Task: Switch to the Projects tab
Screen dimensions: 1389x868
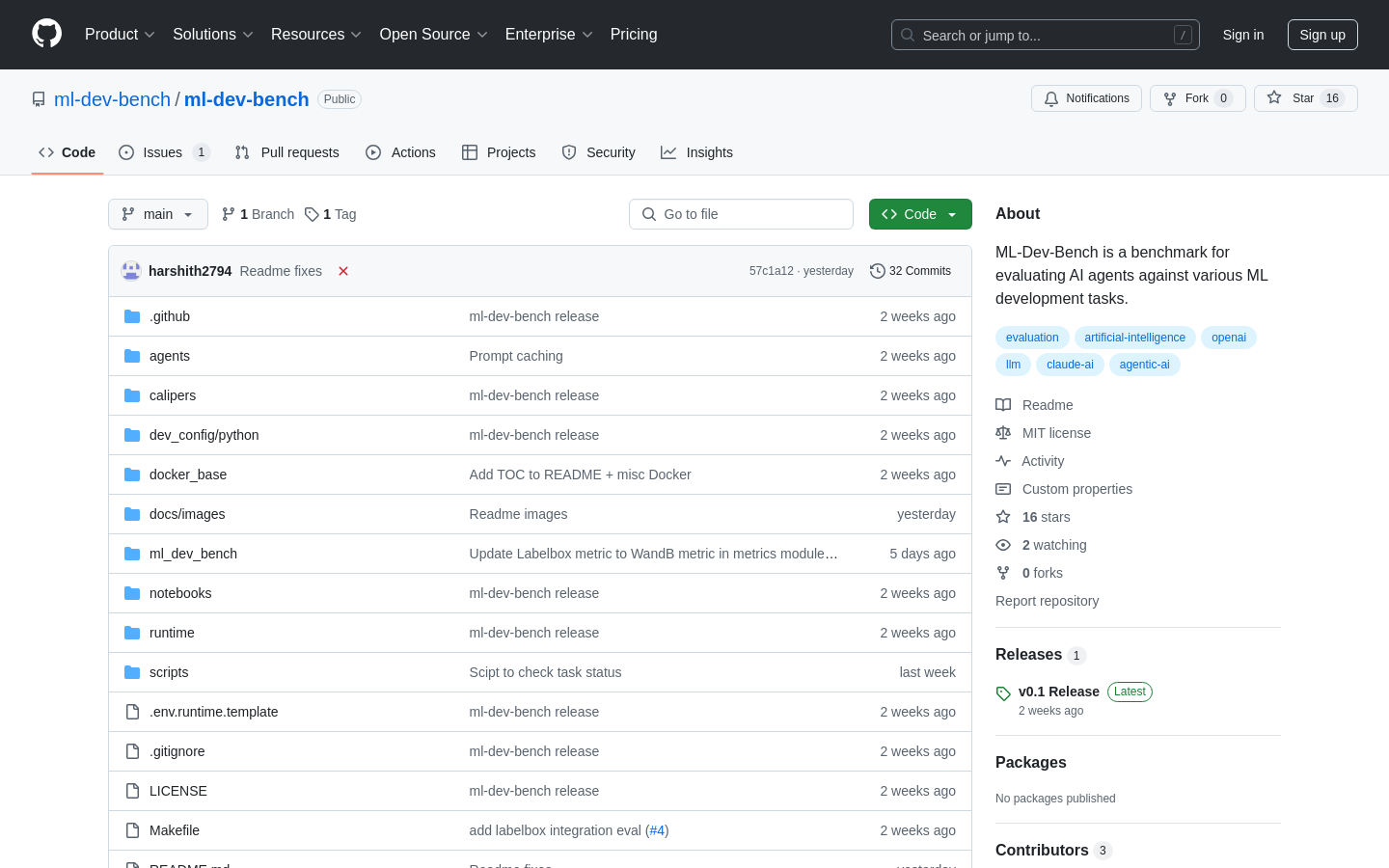Action: coord(499,152)
